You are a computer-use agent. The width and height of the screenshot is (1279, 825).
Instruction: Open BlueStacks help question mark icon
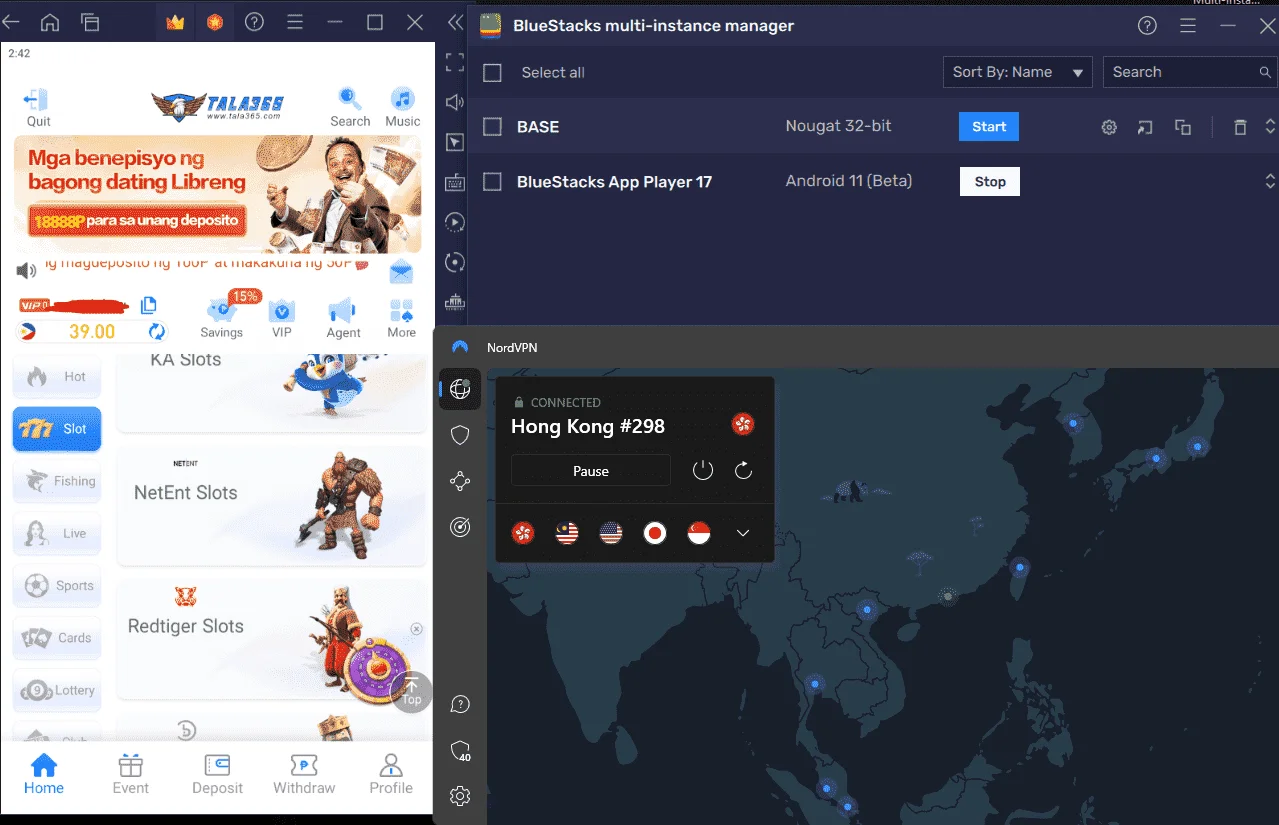254,22
